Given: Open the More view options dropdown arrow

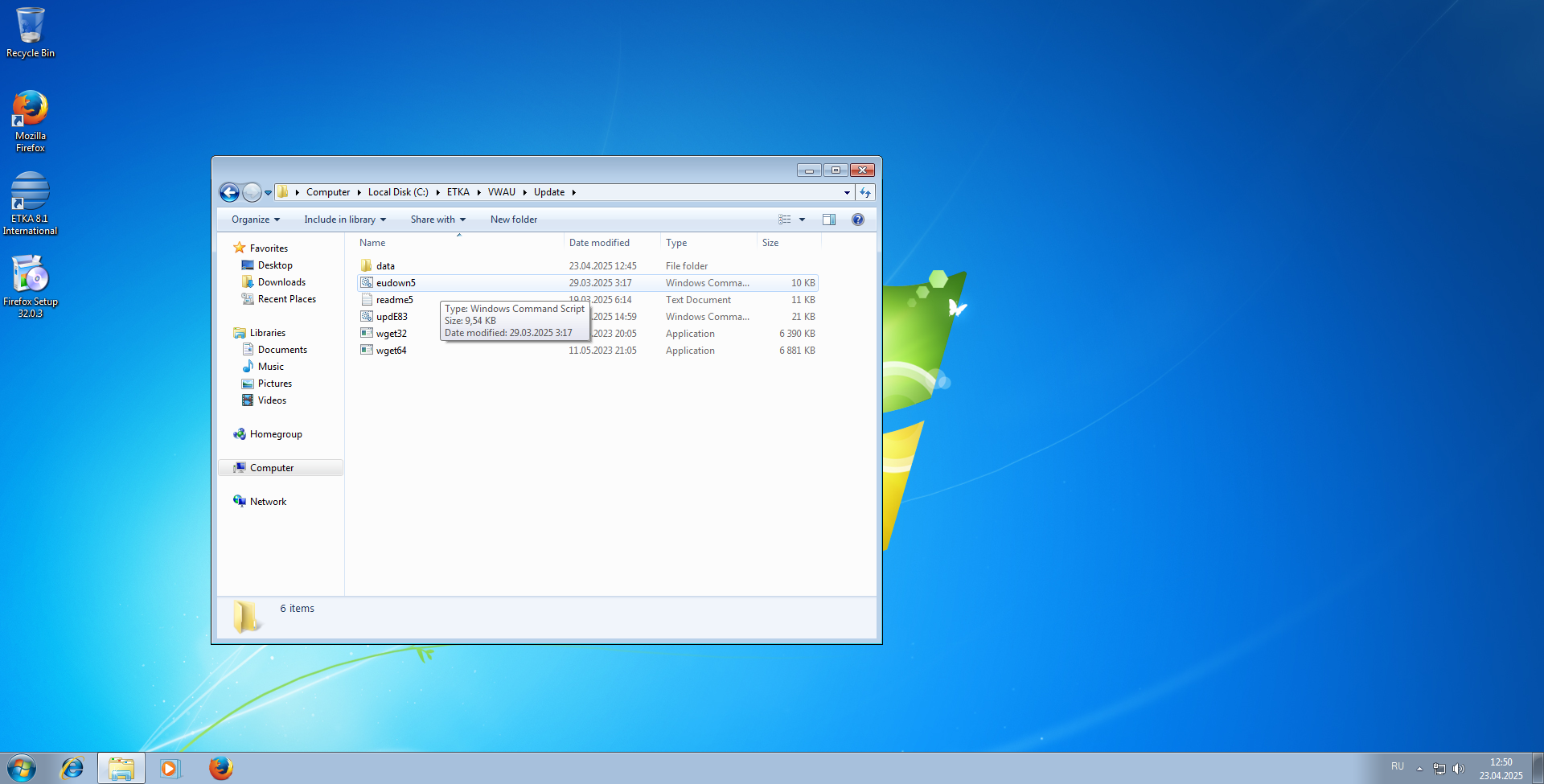Looking at the screenshot, I should [x=802, y=220].
